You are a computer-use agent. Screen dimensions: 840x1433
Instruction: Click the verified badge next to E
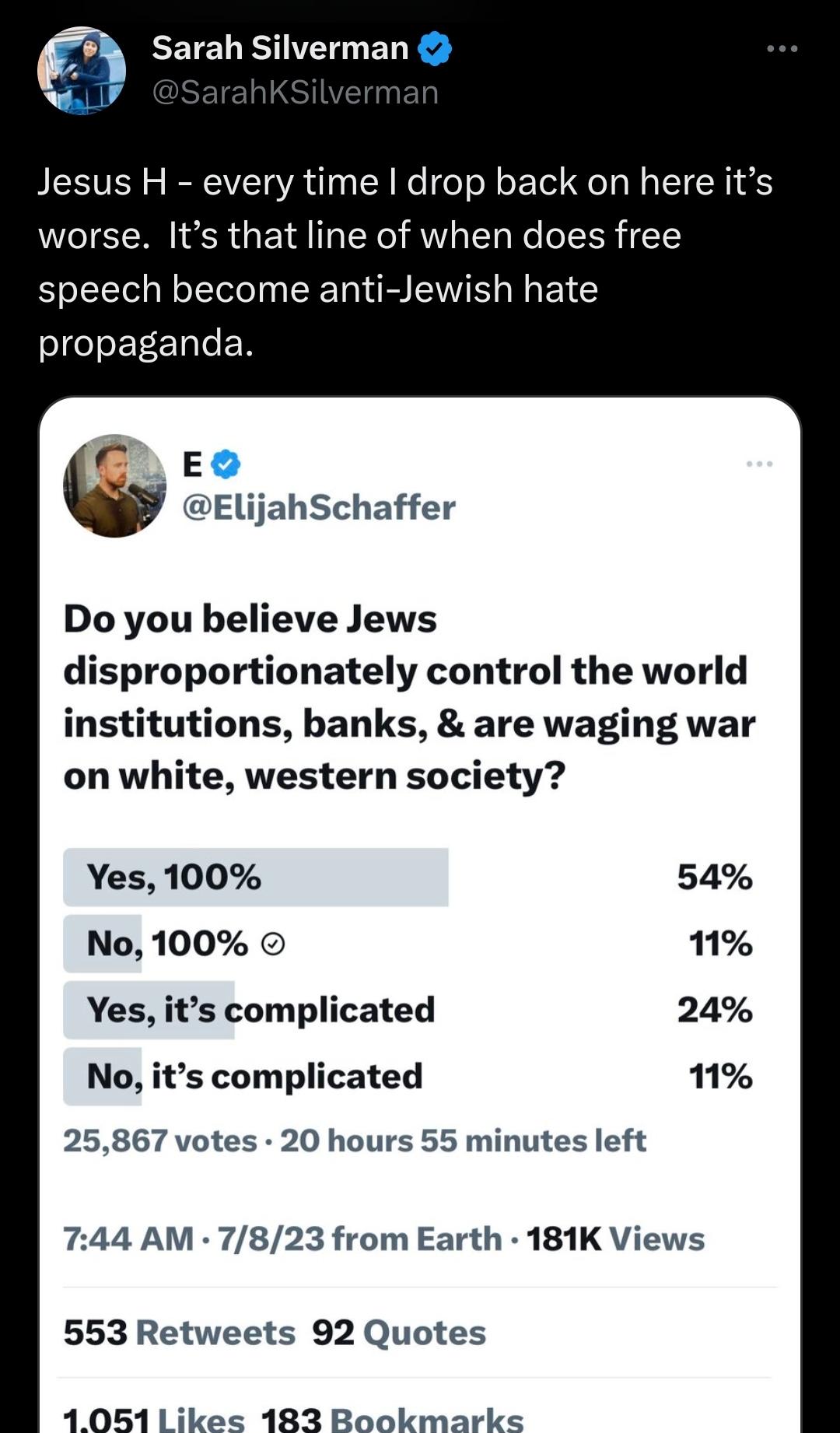(226, 464)
